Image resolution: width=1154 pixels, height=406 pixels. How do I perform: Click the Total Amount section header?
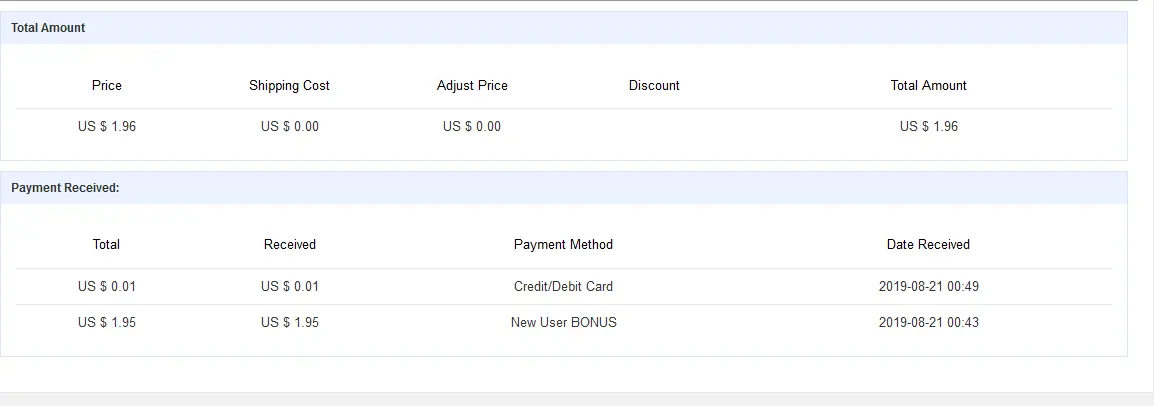pyautogui.click(x=564, y=28)
